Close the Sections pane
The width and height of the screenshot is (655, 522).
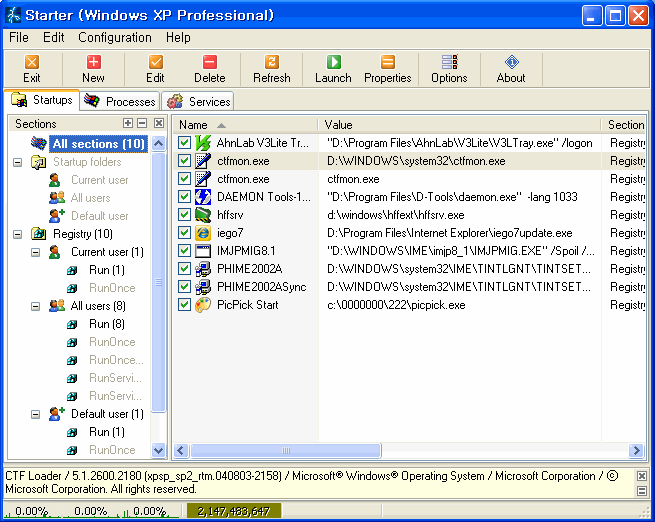tap(159, 123)
